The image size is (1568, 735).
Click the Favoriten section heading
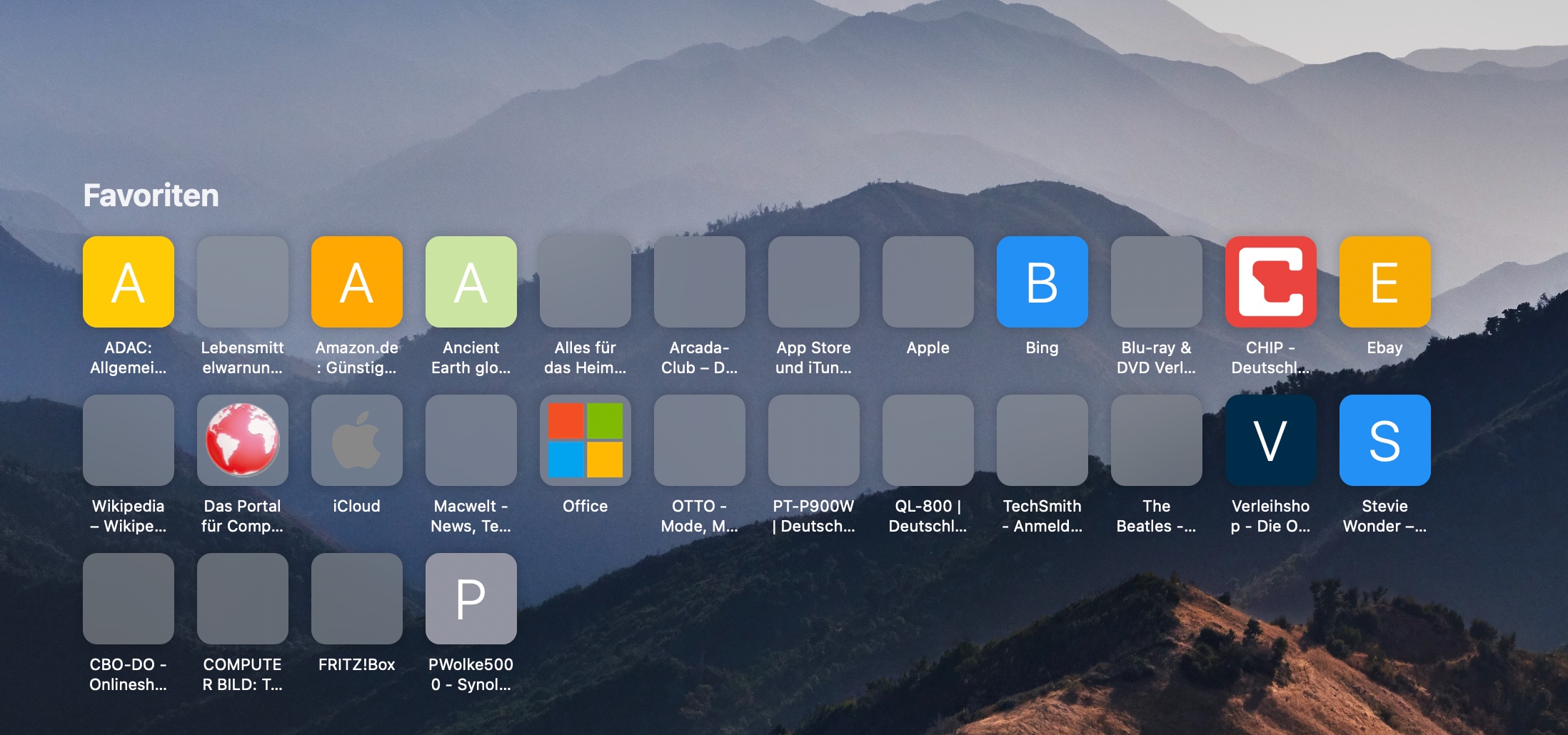151,196
